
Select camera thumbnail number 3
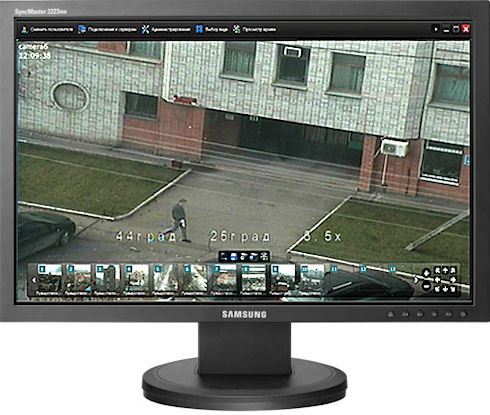pyautogui.click(x=108, y=280)
